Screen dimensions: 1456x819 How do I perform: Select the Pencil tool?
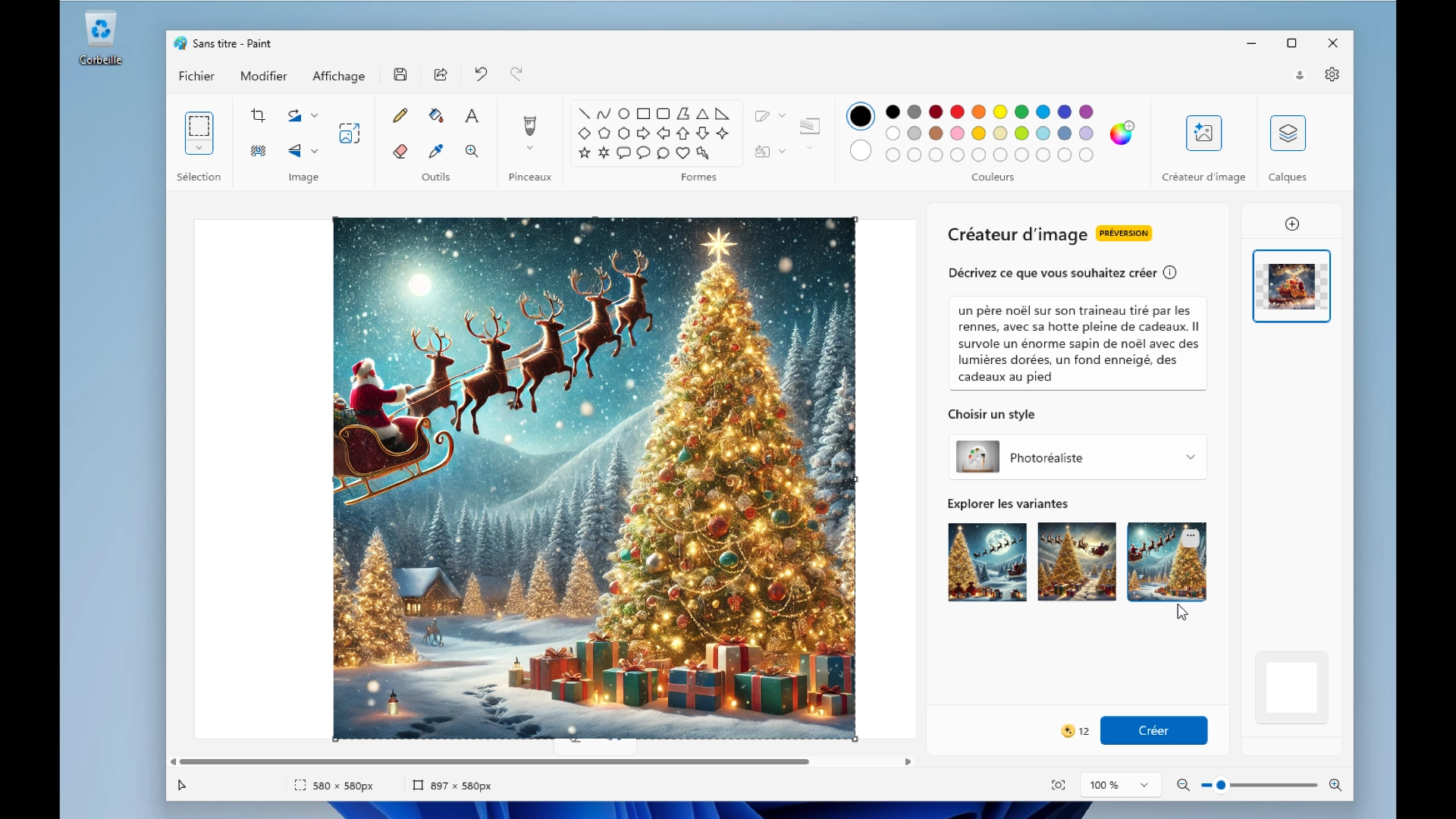coord(400,115)
